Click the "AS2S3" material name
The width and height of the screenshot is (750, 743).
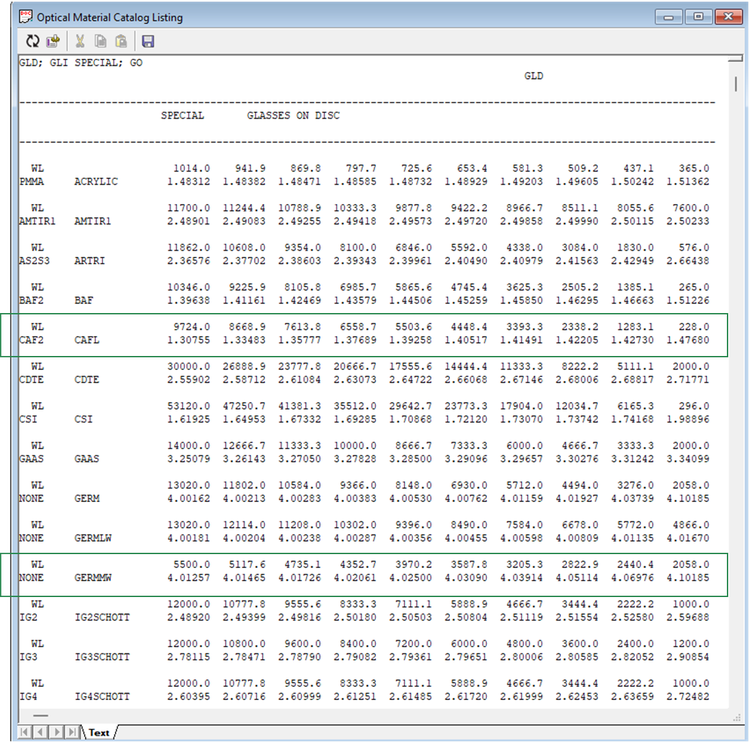(x=34, y=261)
